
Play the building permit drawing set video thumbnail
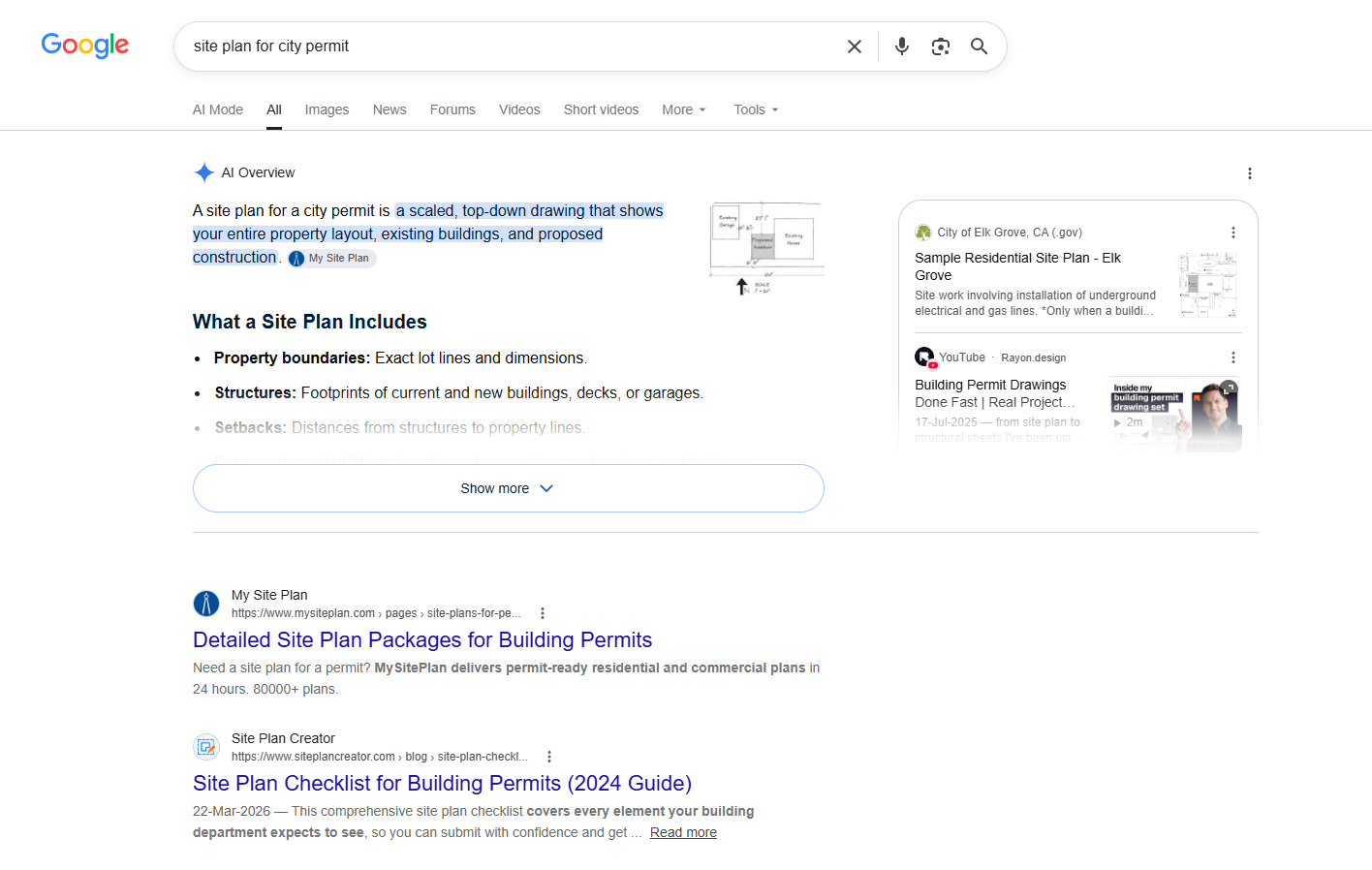pos(1175,415)
